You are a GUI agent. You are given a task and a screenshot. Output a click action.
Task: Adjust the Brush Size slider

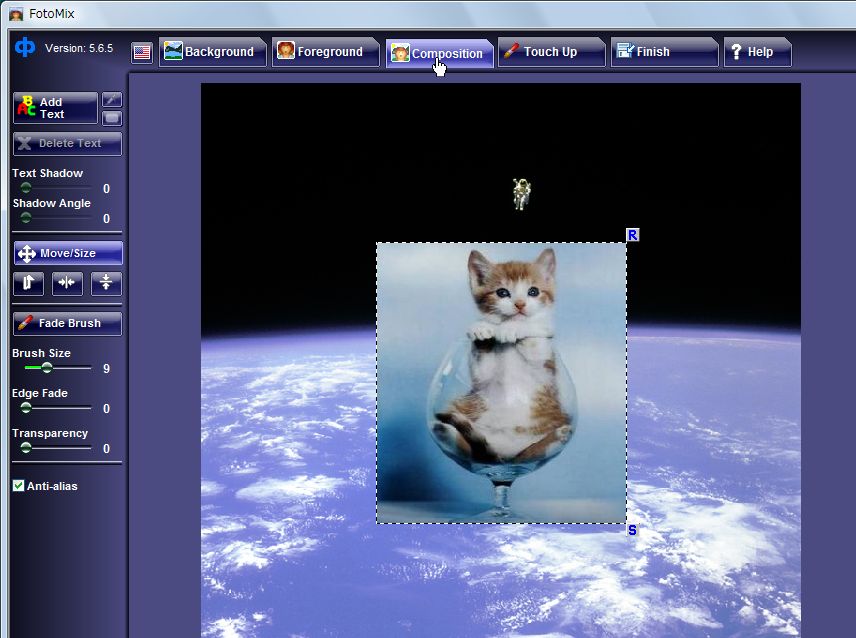pos(57,368)
